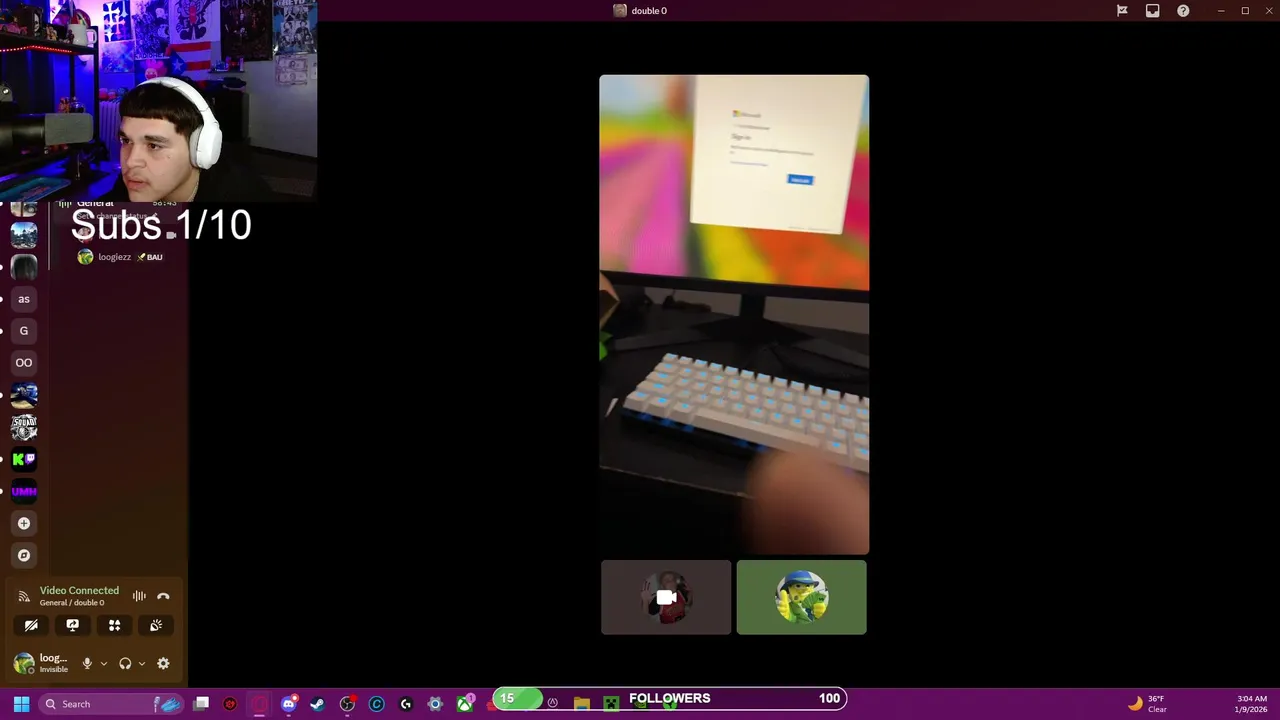Click the flag icon in title bar
The image size is (1280, 720).
click(x=1122, y=11)
